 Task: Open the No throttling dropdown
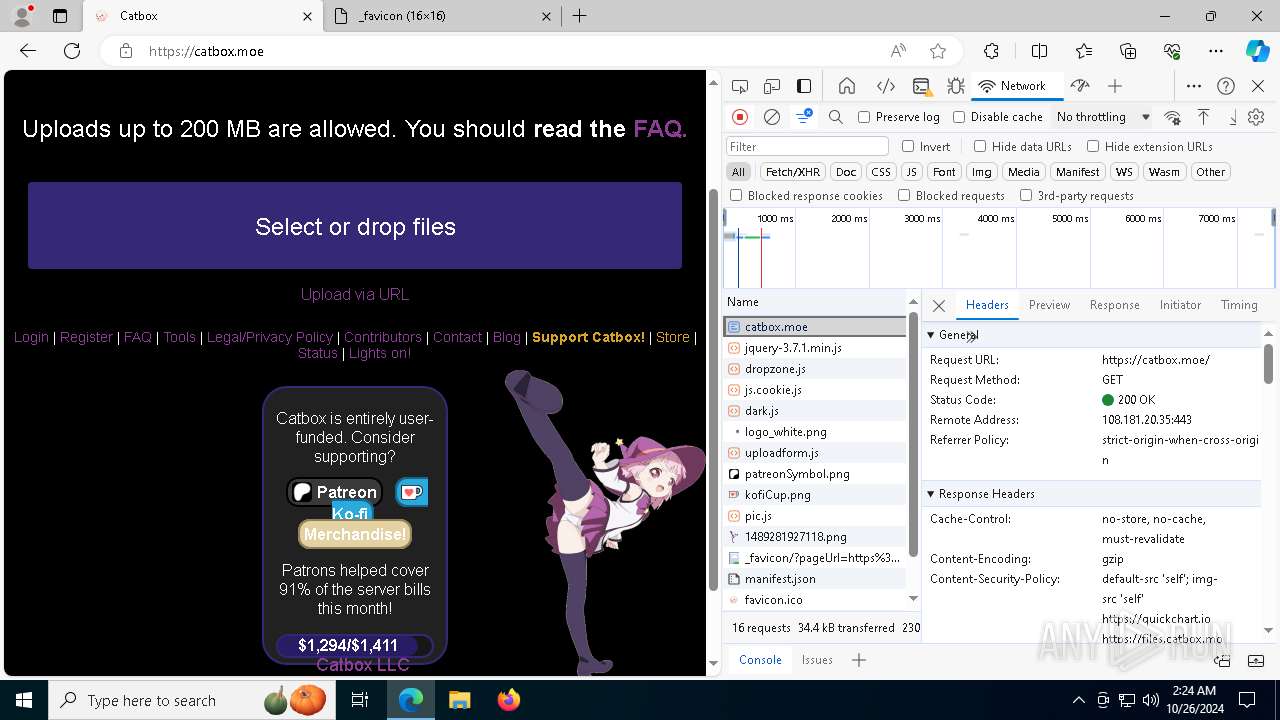point(1102,117)
